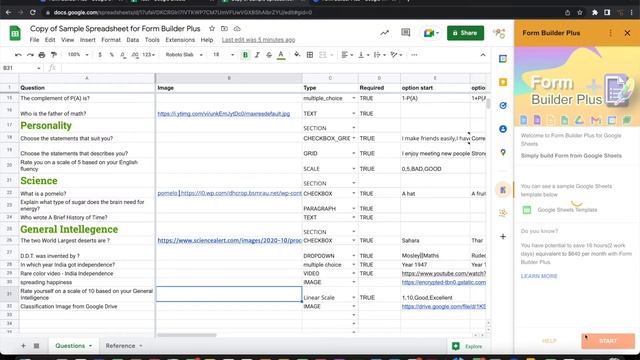Select the Form Builder Plus add-on side icon
Screen dimensions: 640x360
tap(503, 190)
